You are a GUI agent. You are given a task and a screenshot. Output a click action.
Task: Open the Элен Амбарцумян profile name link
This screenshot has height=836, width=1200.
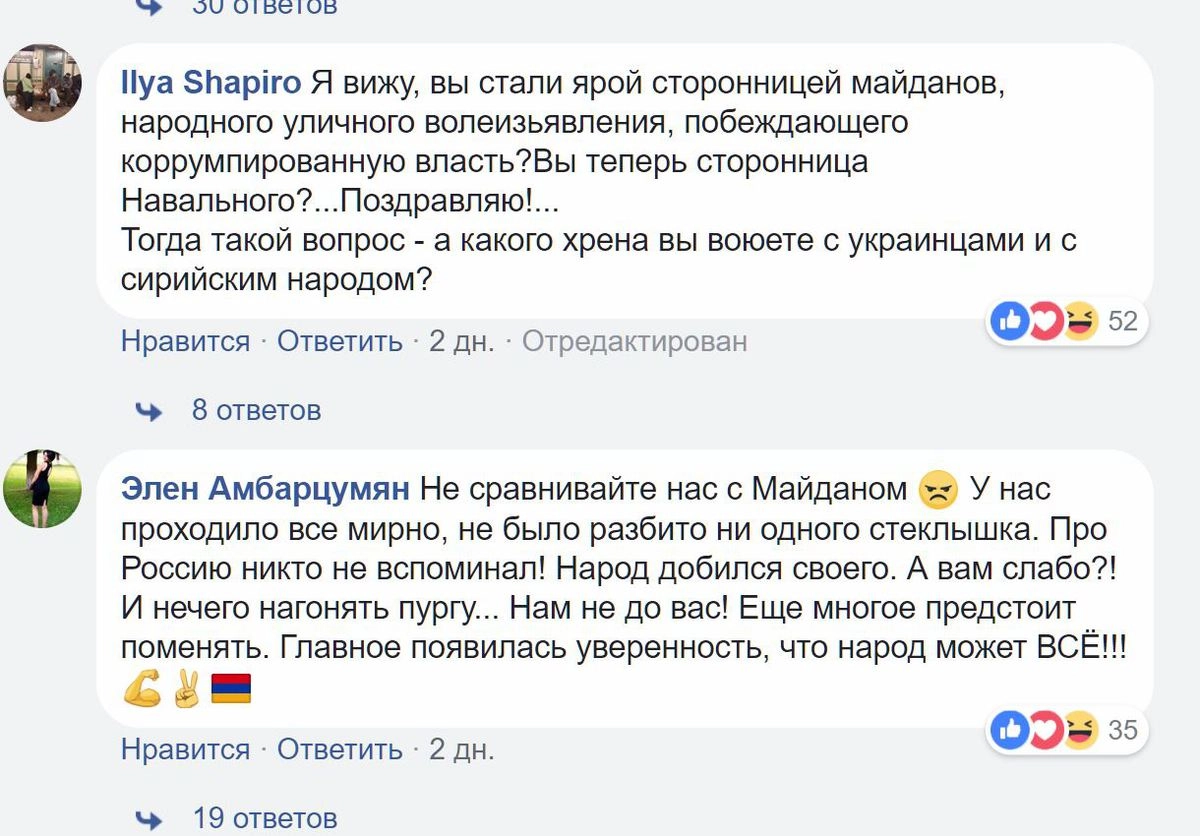(265, 489)
